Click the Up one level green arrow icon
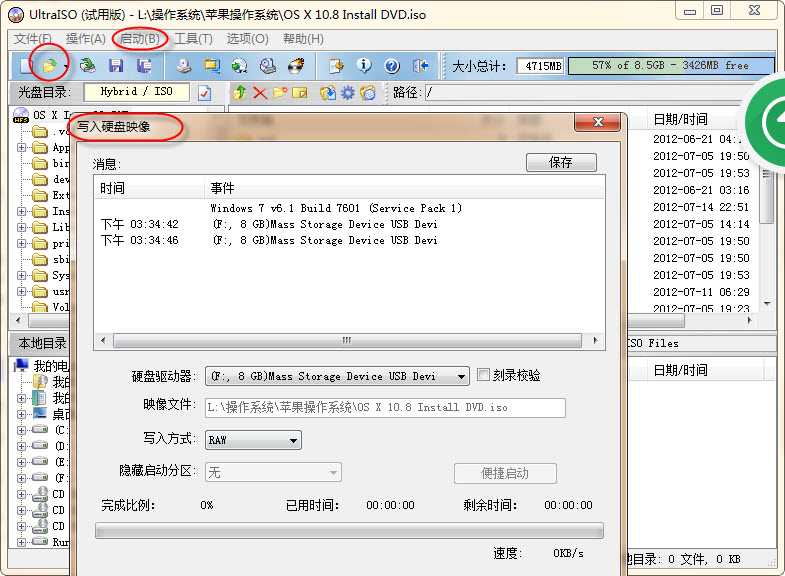Screen dimensions: 785x576 click(240, 93)
